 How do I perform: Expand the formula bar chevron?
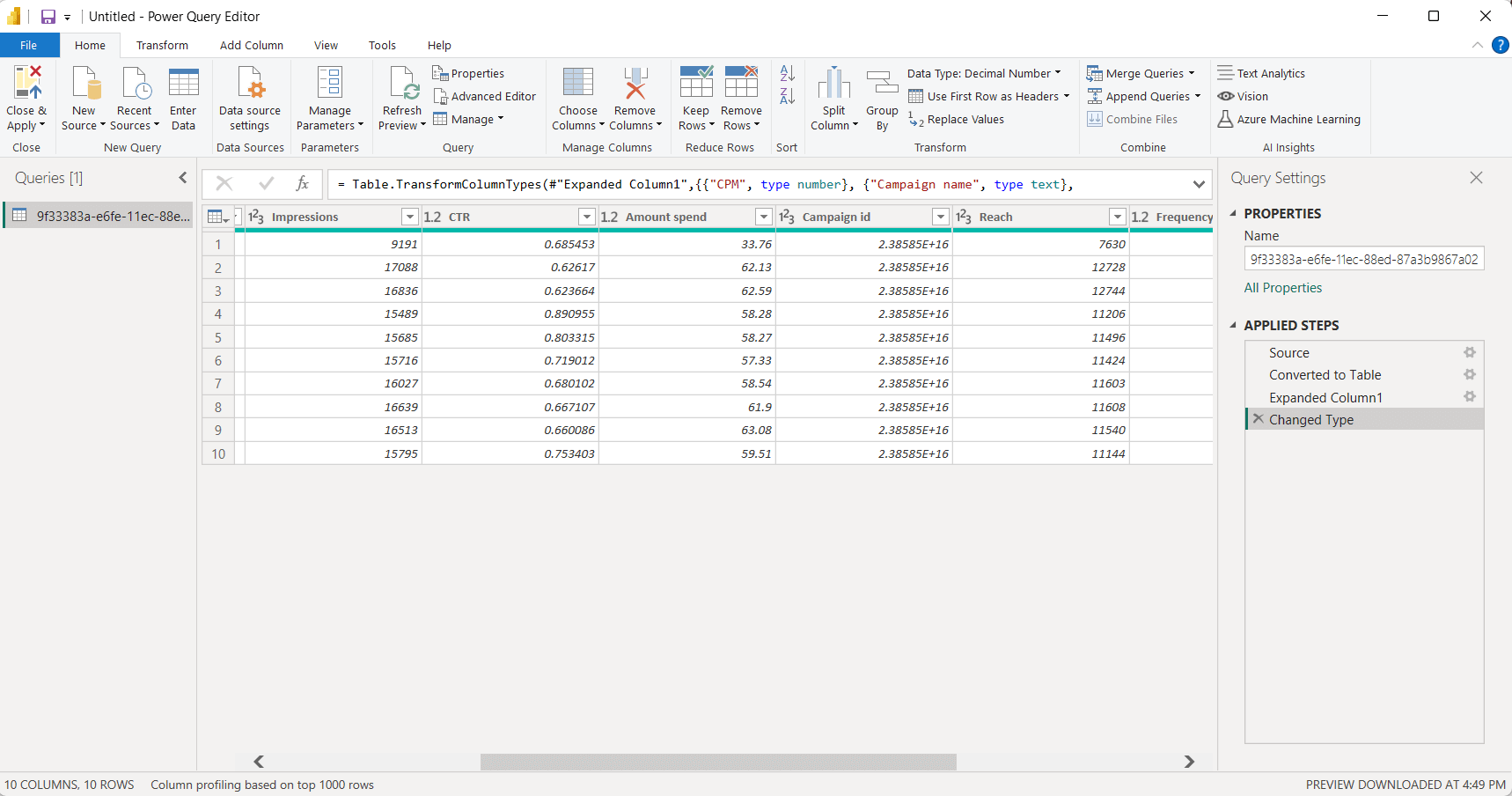[1199, 184]
